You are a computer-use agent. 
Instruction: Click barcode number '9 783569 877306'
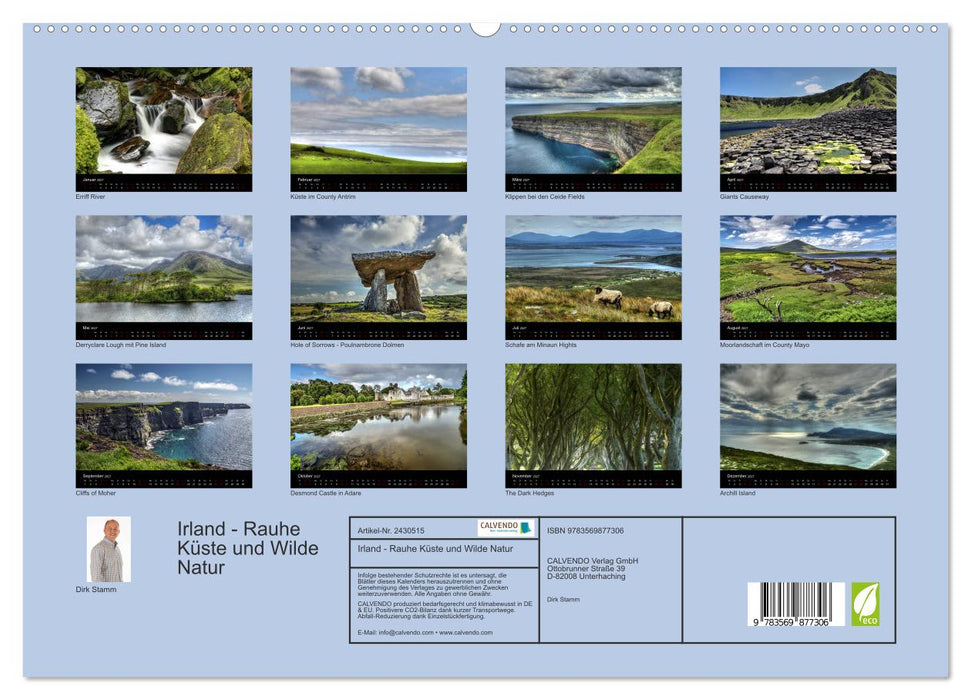coord(791,622)
